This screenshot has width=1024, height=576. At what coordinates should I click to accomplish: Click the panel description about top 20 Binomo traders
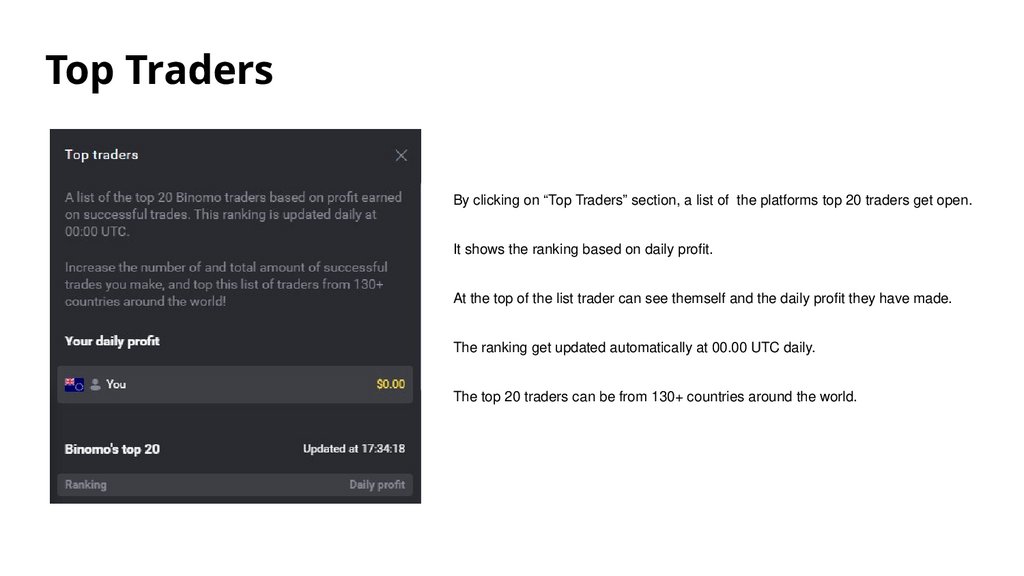233,214
